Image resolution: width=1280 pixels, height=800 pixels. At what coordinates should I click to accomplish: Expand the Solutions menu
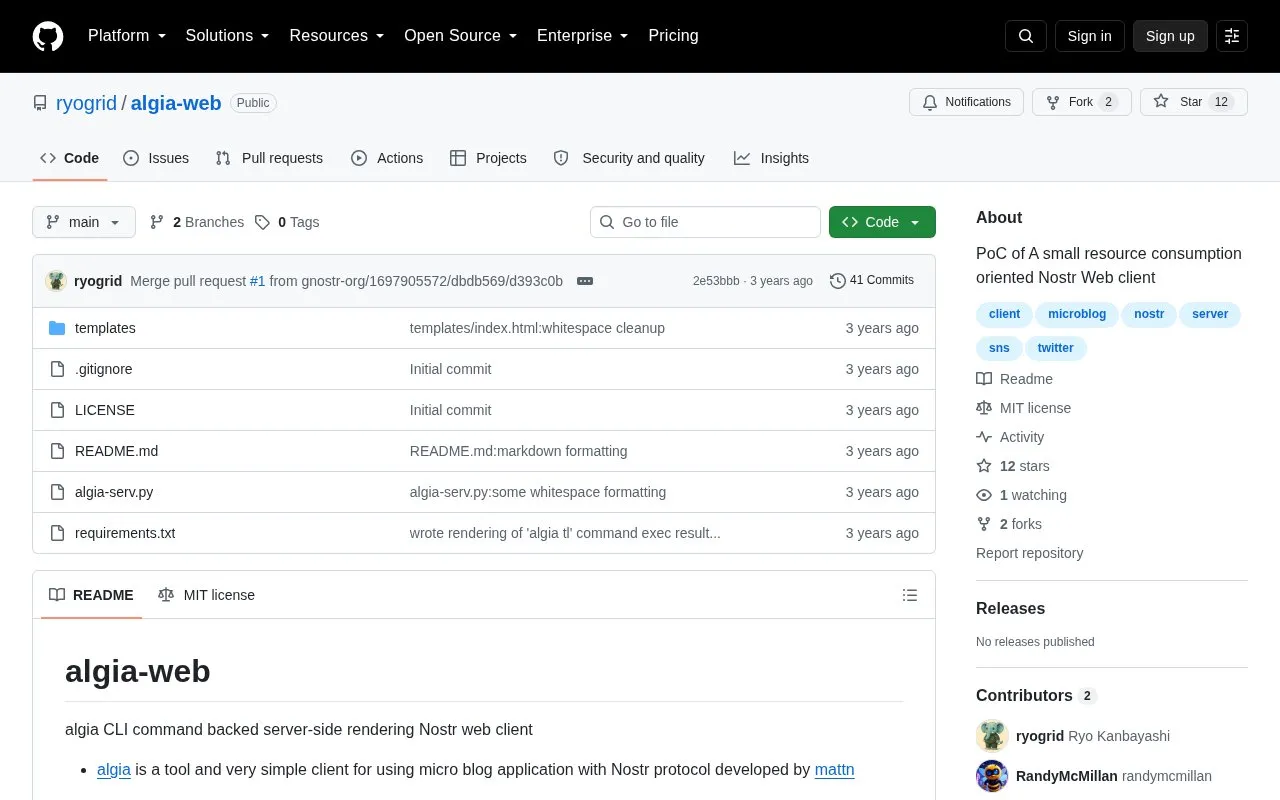tap(228, 36)
